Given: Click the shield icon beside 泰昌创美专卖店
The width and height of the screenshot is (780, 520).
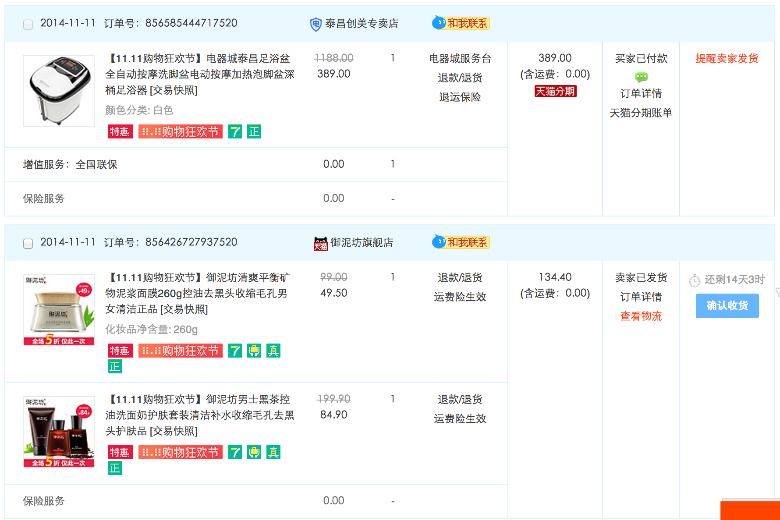Looking at the screenshot, I should click(315, 24).
